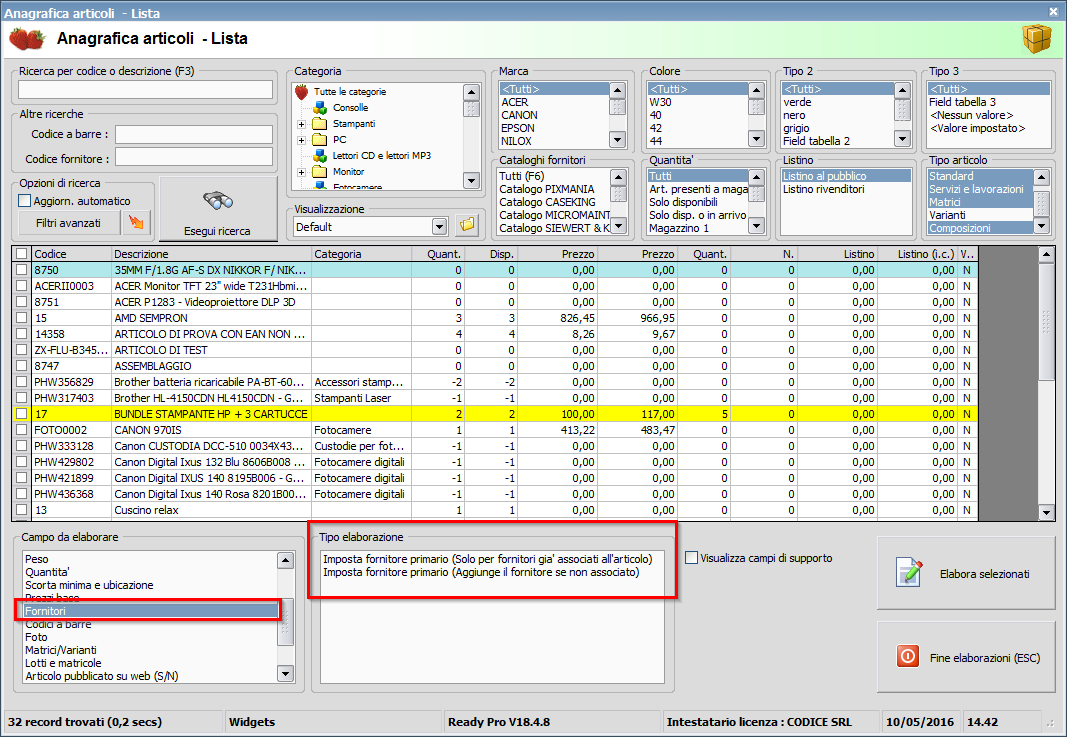Click Colore list scroll down arrow
Viewport: 1067px width, 737px height.
pyautogui.click(x=756, y=139)
